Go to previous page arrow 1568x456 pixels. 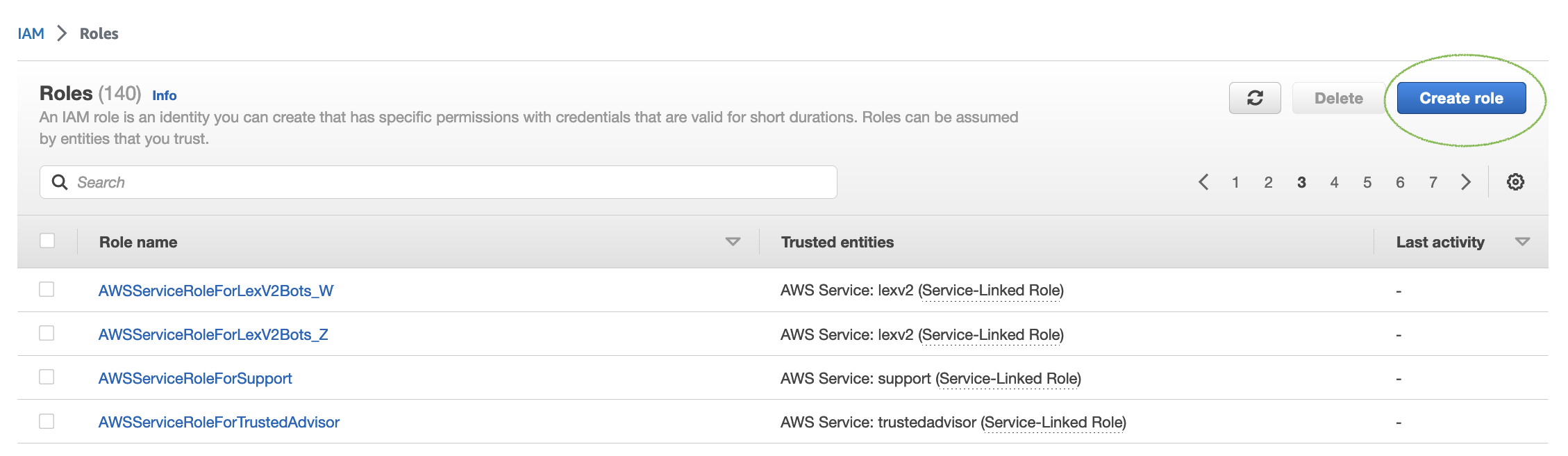click(x=1203, y=182)
